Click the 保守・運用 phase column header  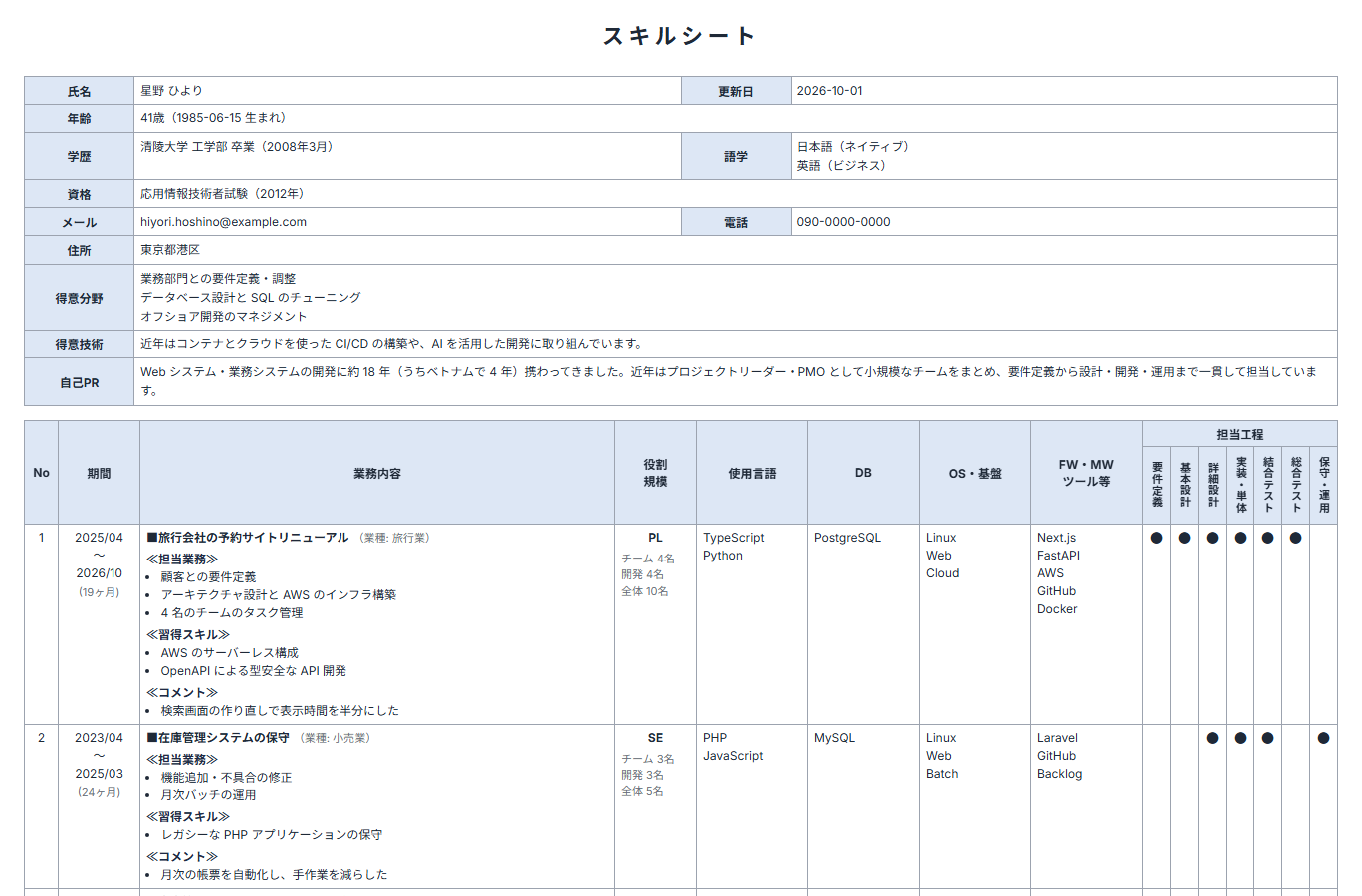[1324, 484]
